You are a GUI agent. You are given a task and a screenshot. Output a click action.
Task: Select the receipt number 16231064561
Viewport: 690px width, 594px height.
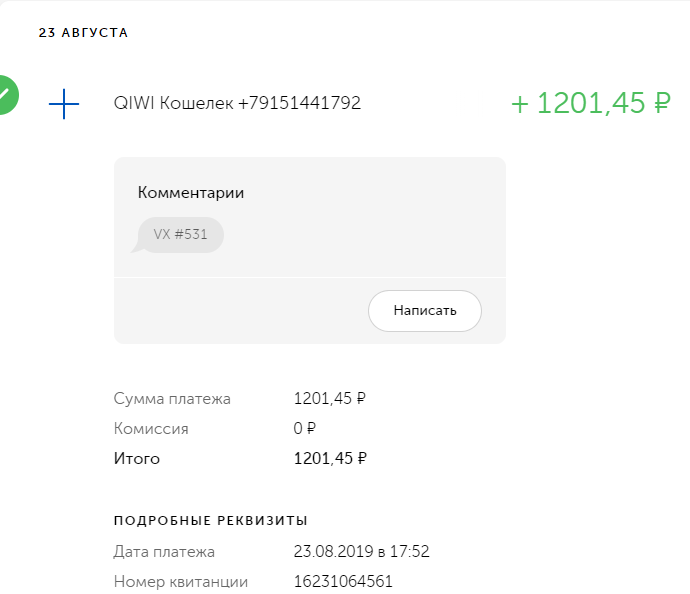pos(342,582)
